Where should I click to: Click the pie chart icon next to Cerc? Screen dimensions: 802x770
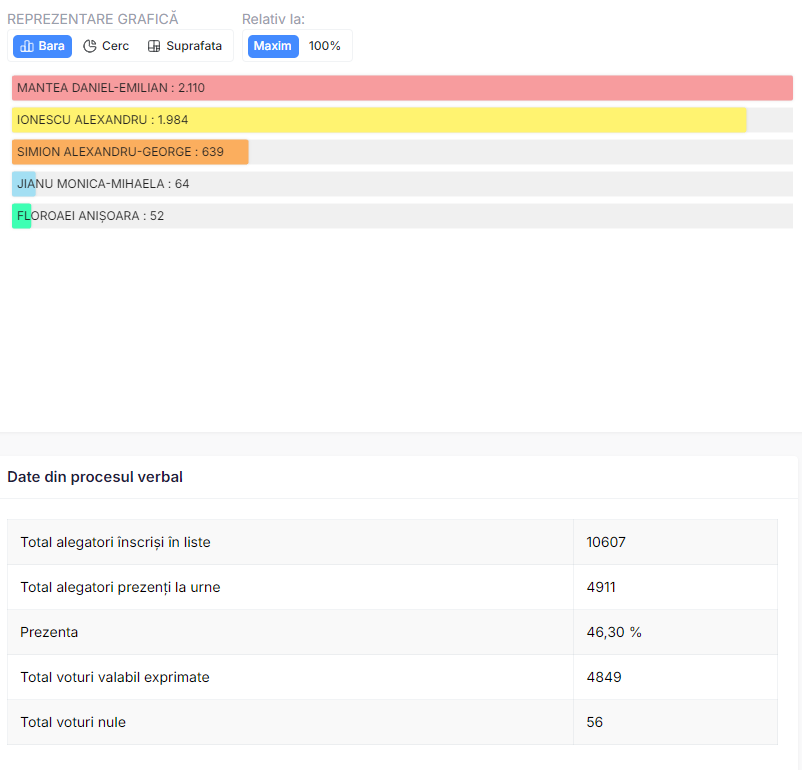pyautogui.click(x=90, y=46)
